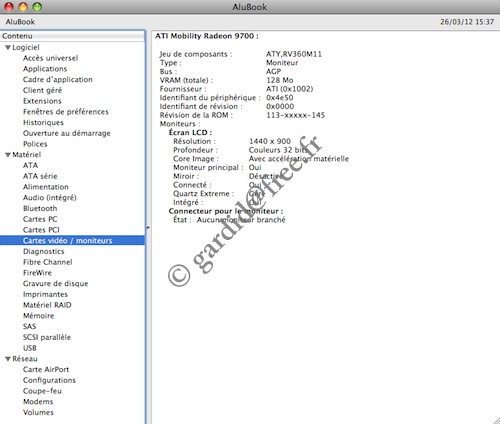Click the Écran LCD heading

click(x=190, y=132)
